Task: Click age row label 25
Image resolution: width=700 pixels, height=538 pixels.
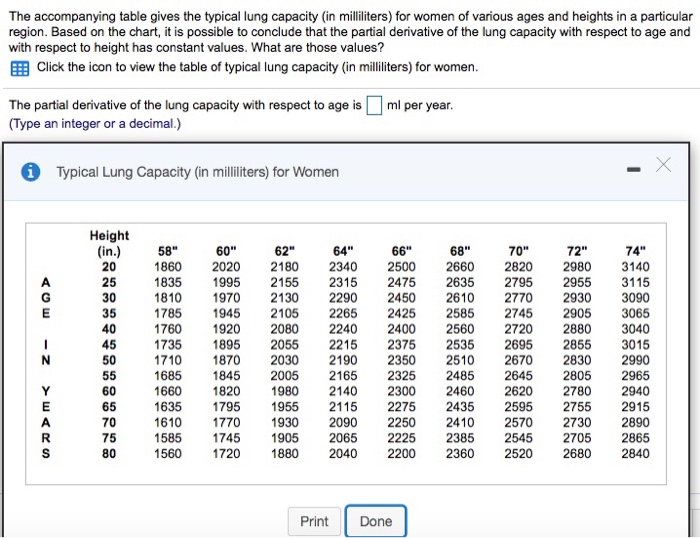Action: coord(109,282)
